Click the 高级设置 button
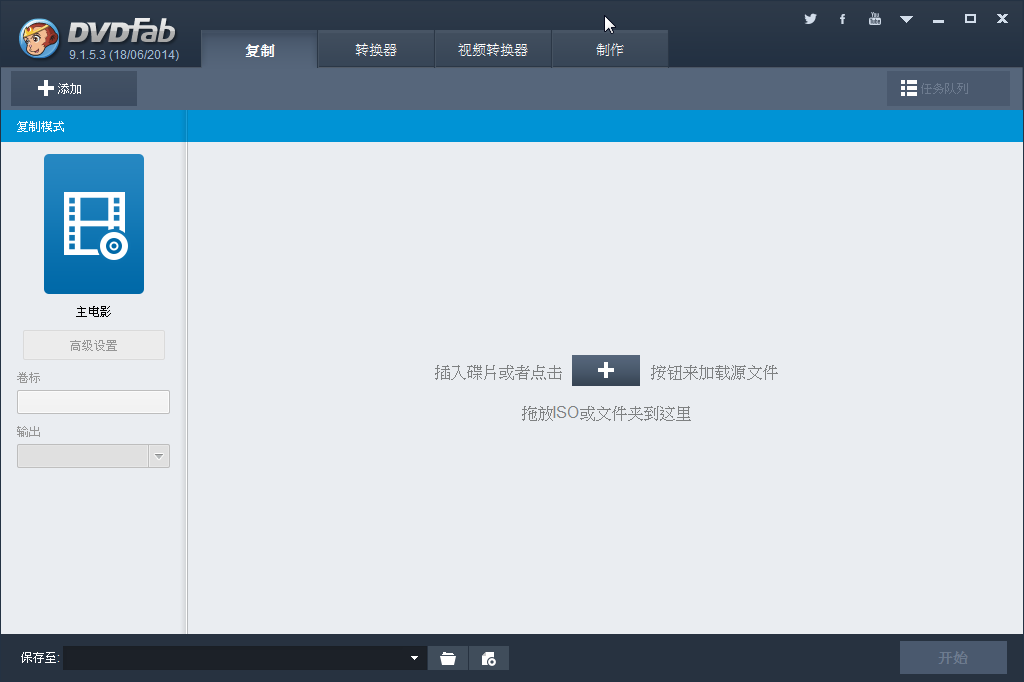Image resolution: width=1024 pixels, height=682 pixels. [x=94, y=345]
